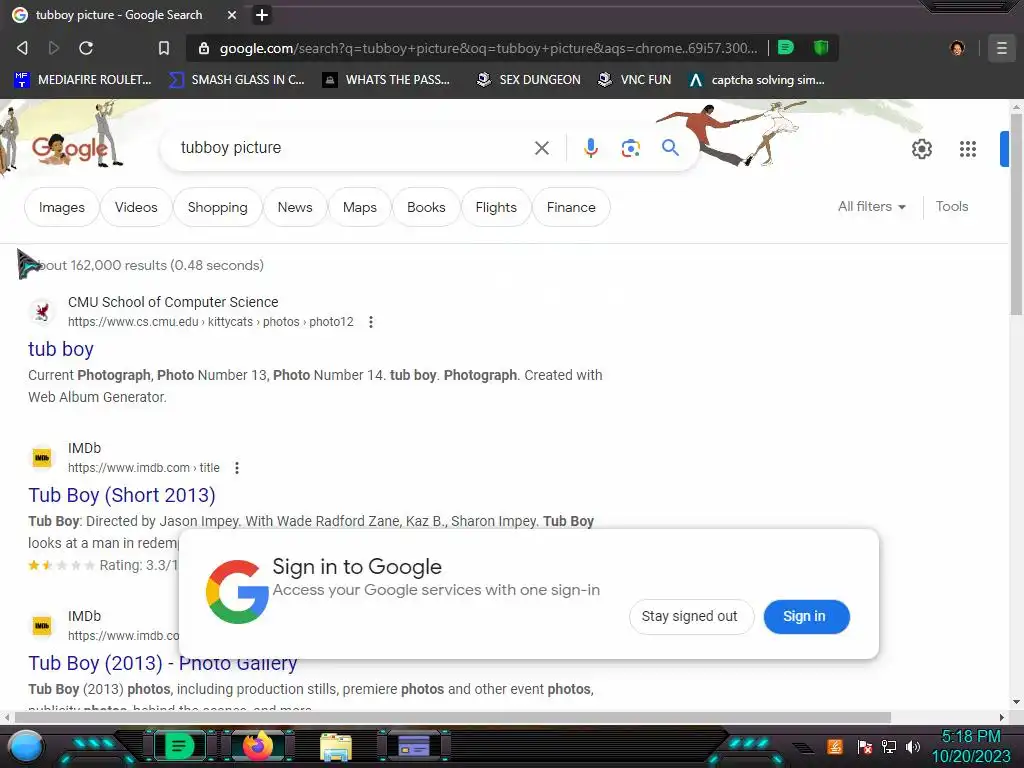Switch to the Finance filter
The width and height of the screenshot is (1024, 768).
(x=571, y=207)
